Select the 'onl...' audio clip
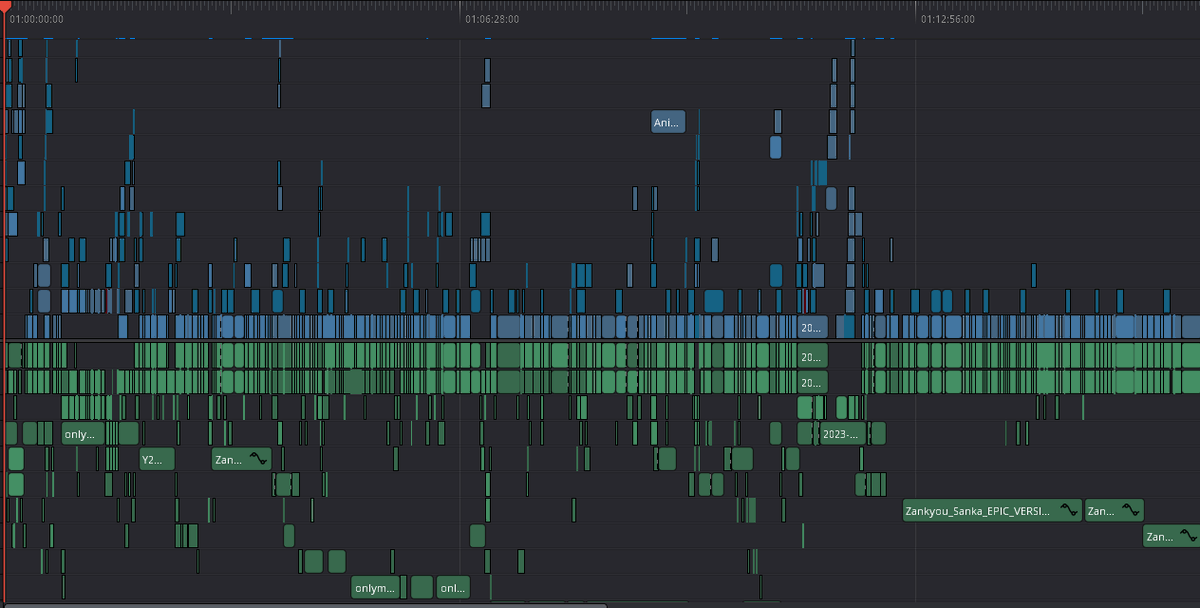The image size is (1200, 608). pyautogui.click(x=452, y=588)
